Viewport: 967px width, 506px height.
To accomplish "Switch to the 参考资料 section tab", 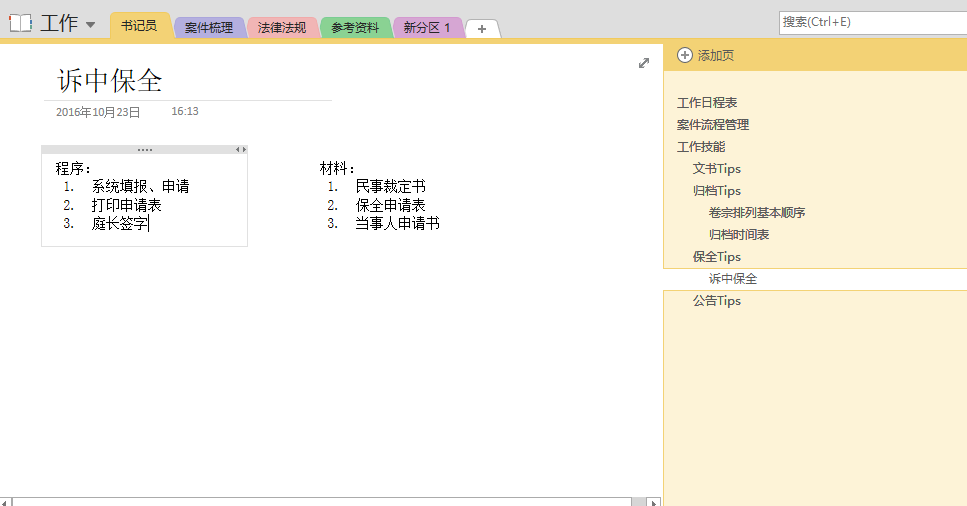I will pyautogui.click(x=355, y=28).
